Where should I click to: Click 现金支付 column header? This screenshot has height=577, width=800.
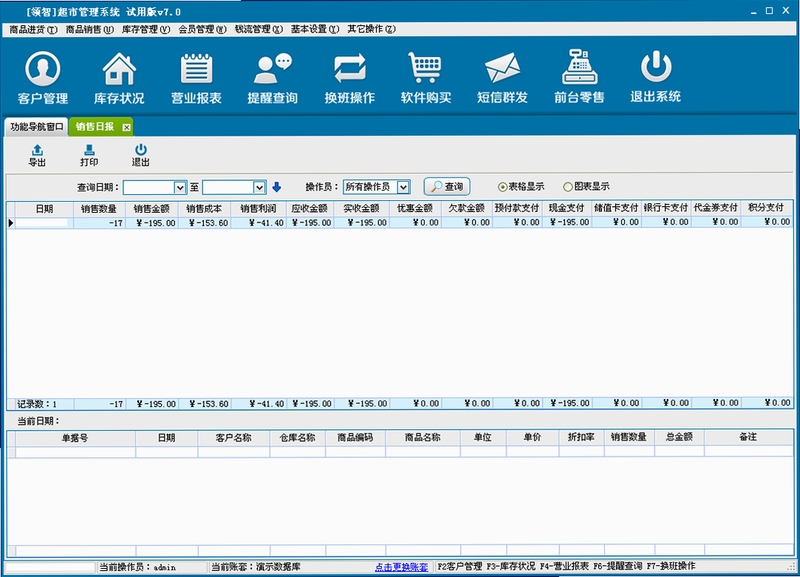click(x=566, y=208)
